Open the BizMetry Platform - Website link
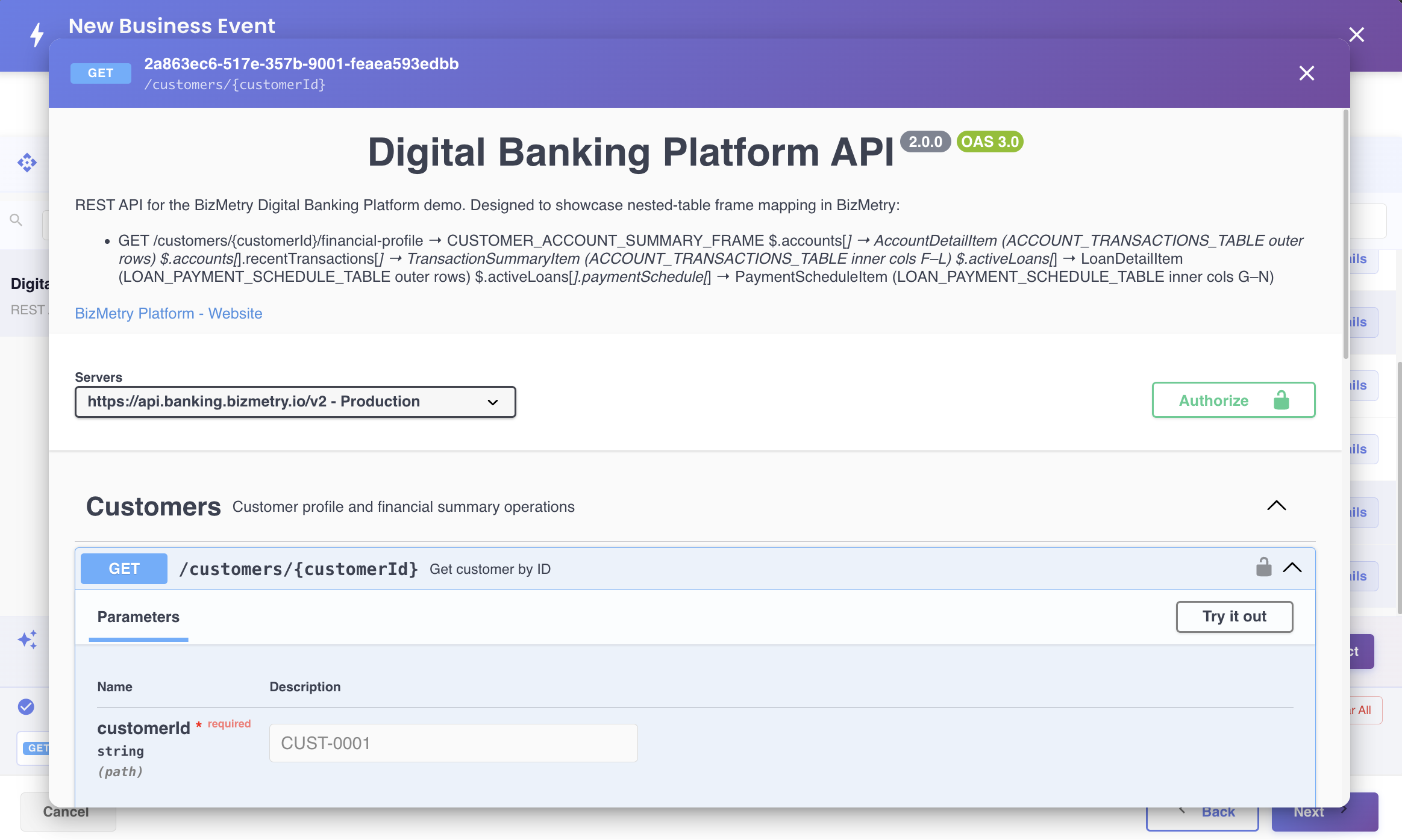The width and height of the screenshot is (1402, 840). pos(169,313)
